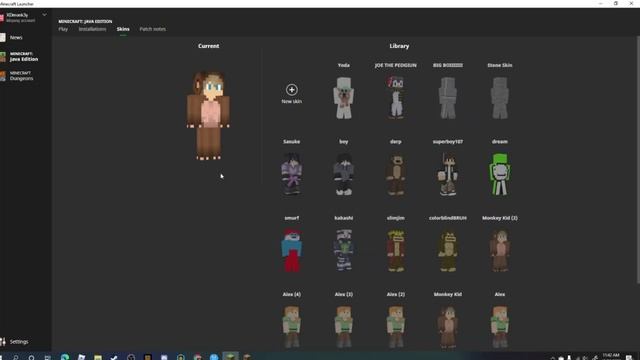
Task: Select the Stone Skin thumbnail
Action: 500,98
